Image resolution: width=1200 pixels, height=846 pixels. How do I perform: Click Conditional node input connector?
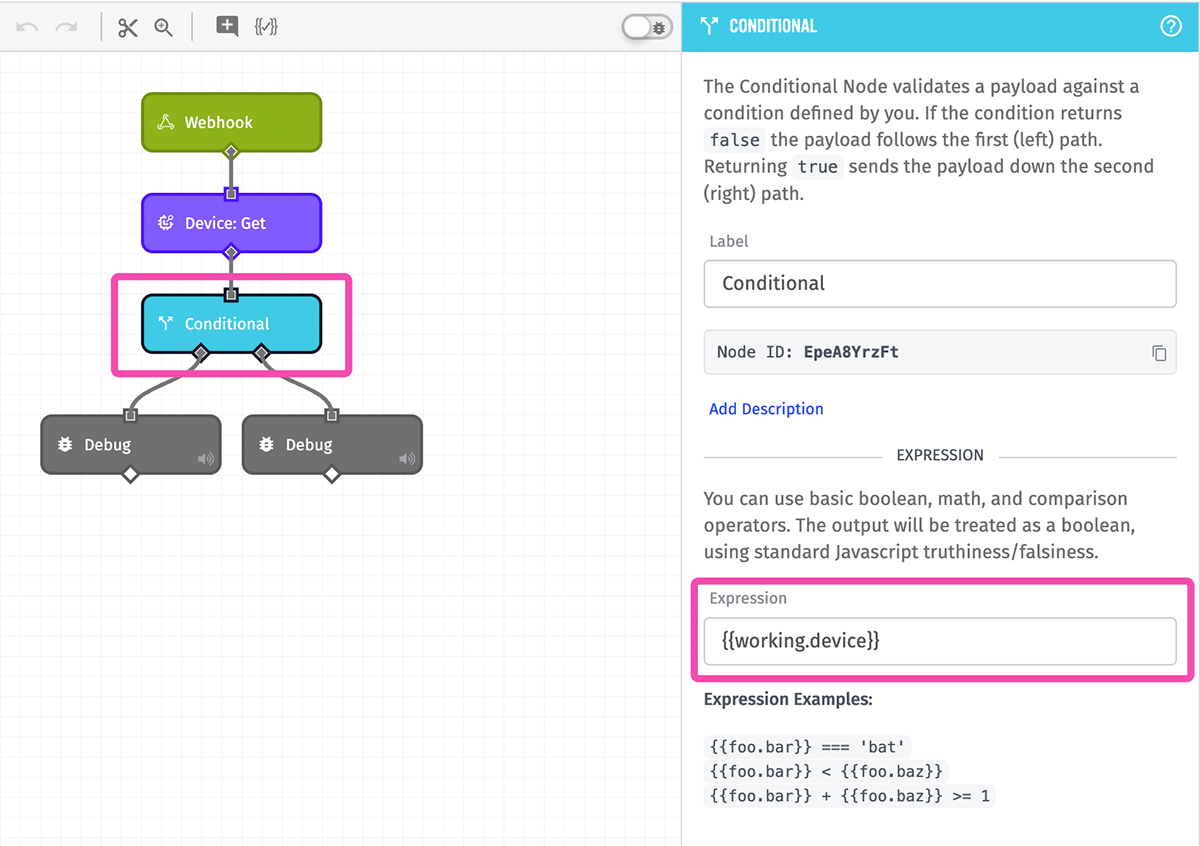(x=231, y=294)
